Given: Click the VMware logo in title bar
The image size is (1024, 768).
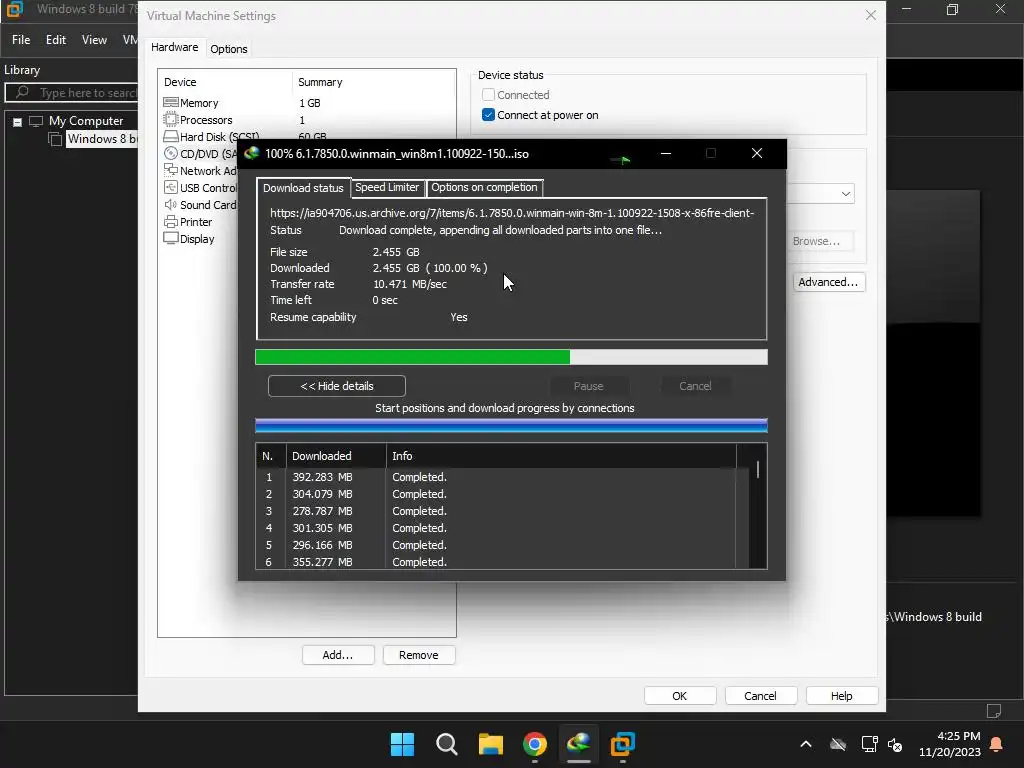Looking at the screenshot, I should [x=15, y=9].
